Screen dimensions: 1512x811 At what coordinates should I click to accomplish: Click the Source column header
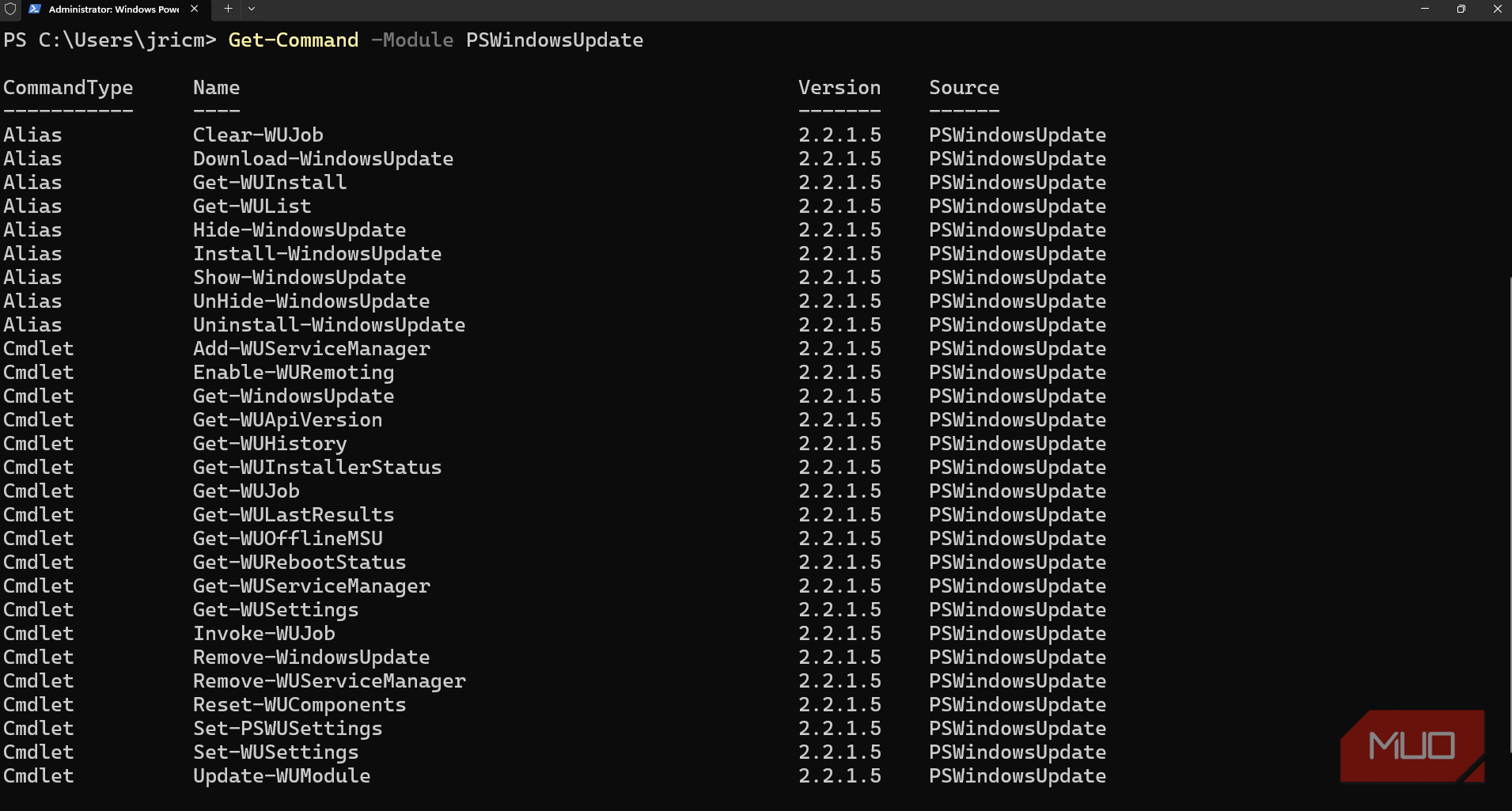[x=964, y=88]
